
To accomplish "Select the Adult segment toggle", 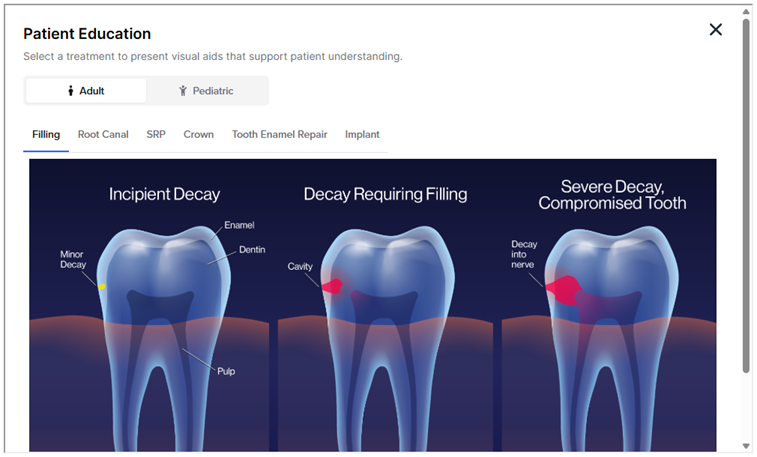I will (86, 91).
